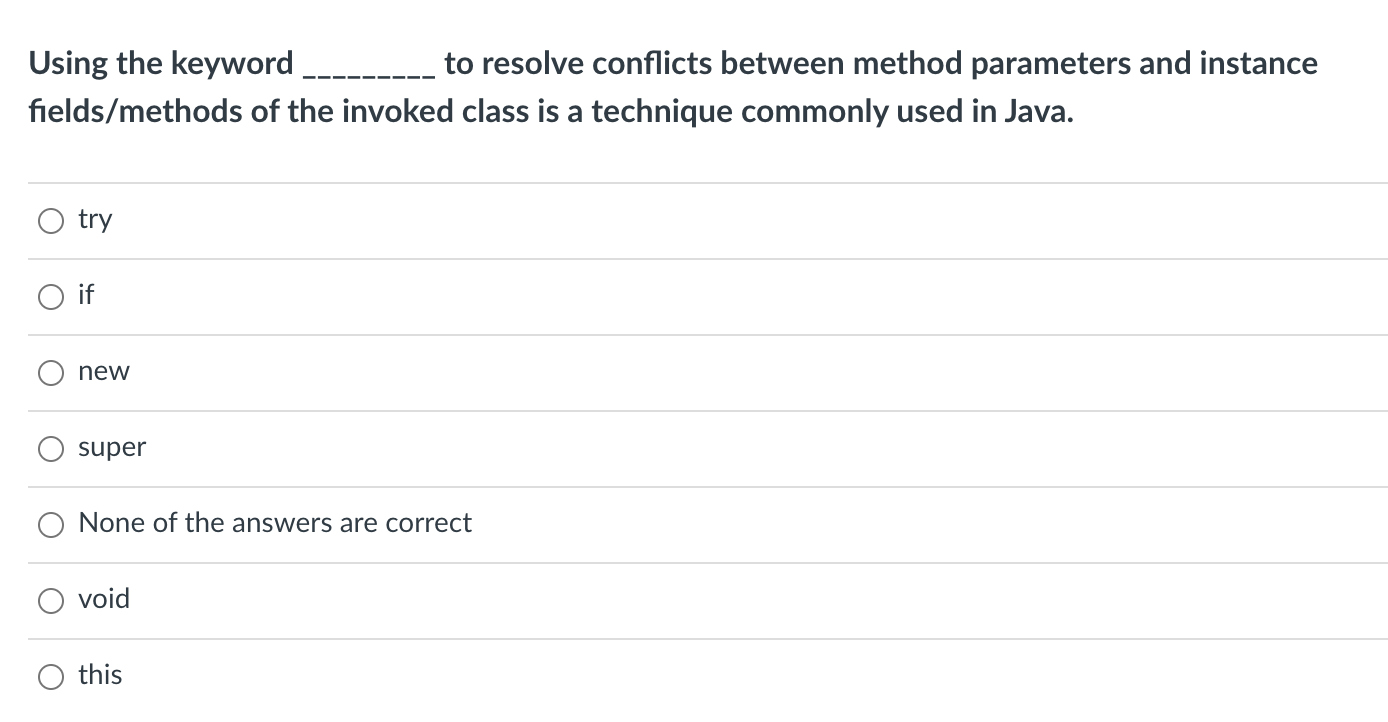The height and width of the screenshot is (722, 1388).
Task: Select the 'new' radio button
Action: point(51,372)
